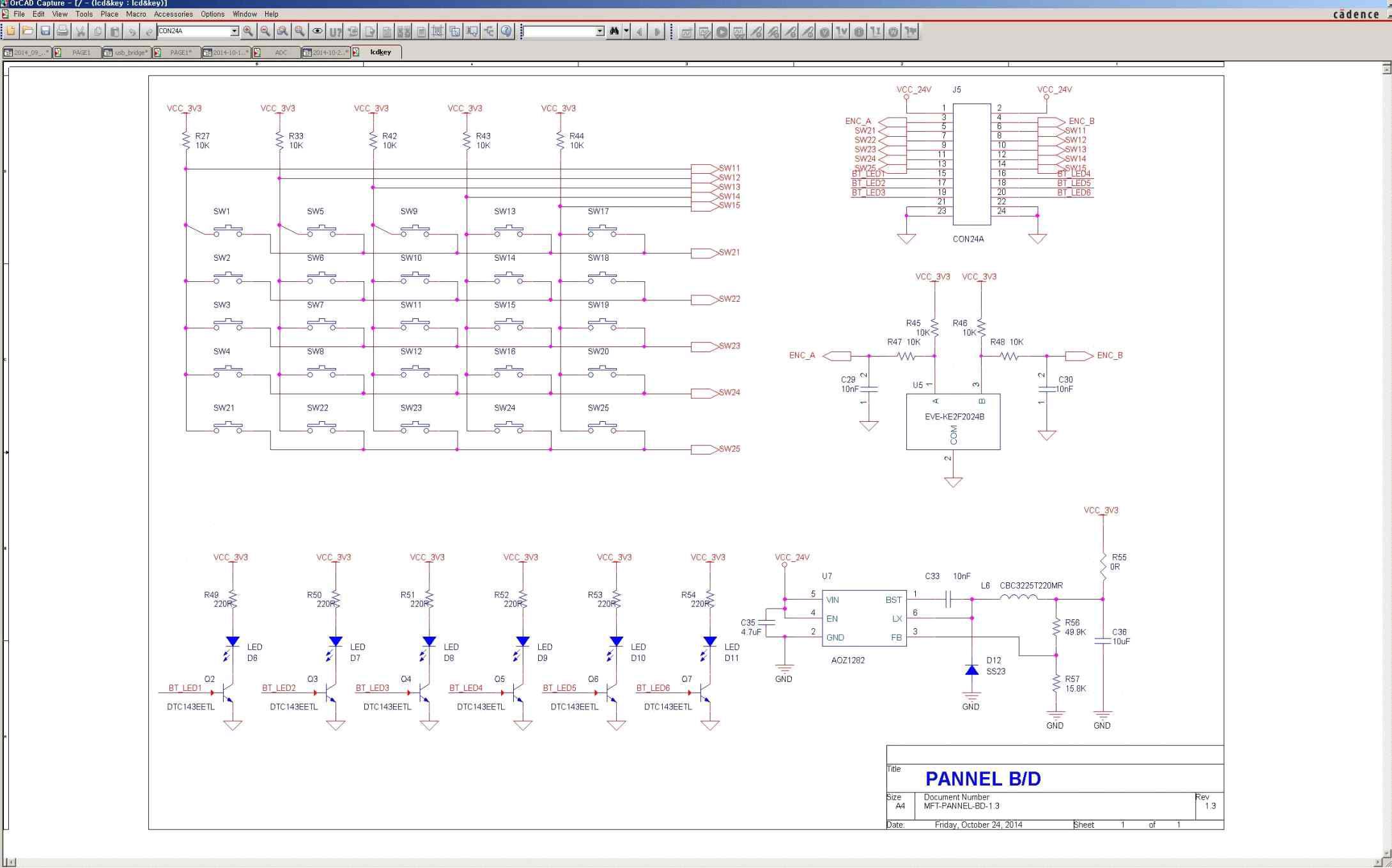Click the New Simulation Profile icon
This screenshot has height=868, width=1392.
[686, 31]
